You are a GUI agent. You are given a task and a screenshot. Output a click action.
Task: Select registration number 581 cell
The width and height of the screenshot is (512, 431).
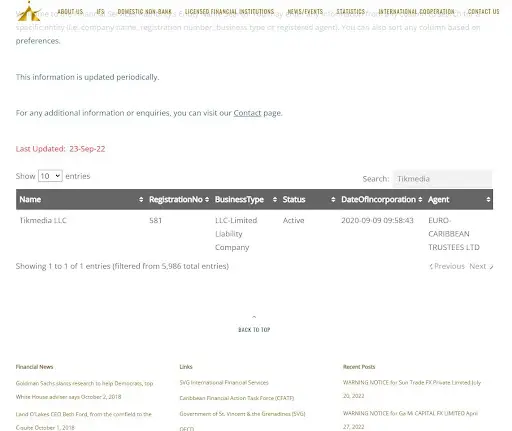coord(155,220)
